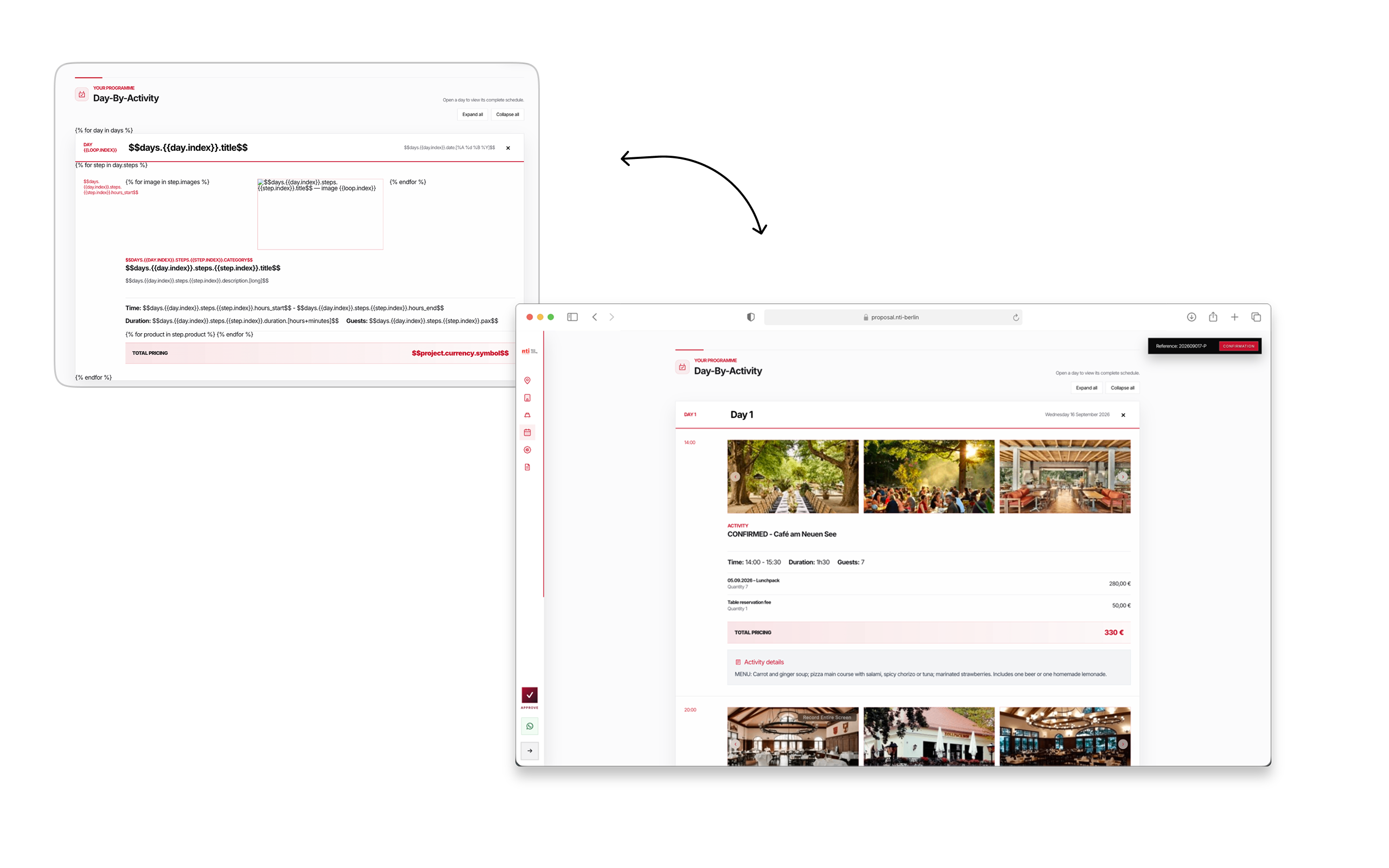Open the transport vehicle icon in sidebar
1389x868 pixels.
point(527,414)
